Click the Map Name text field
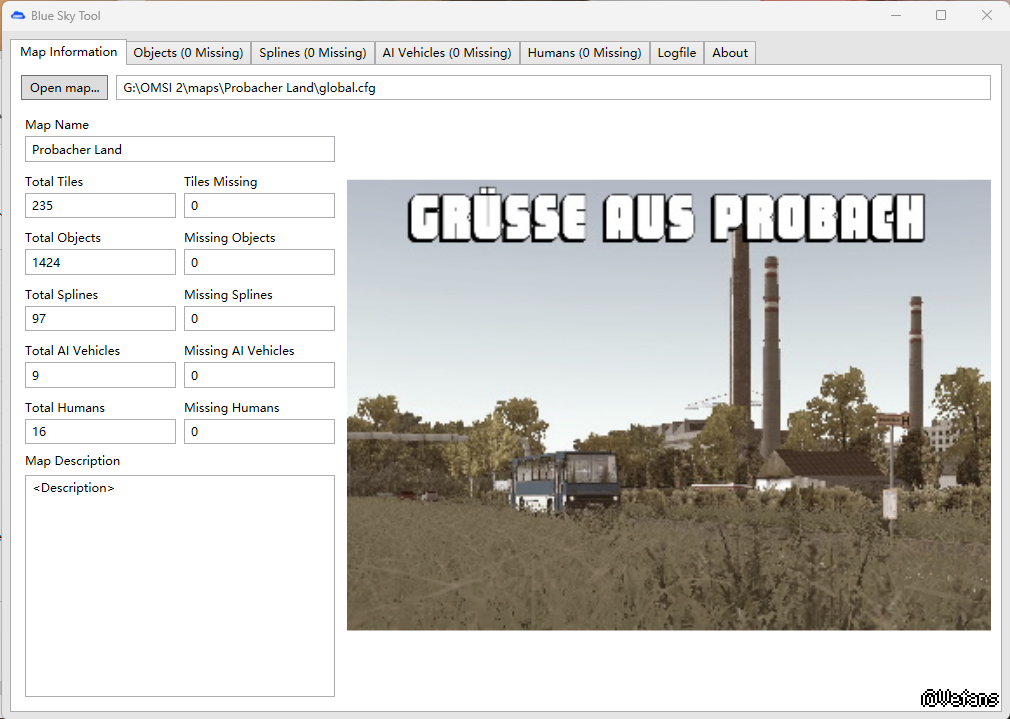This screenshot has height=719, width=1010. point(179,150)
